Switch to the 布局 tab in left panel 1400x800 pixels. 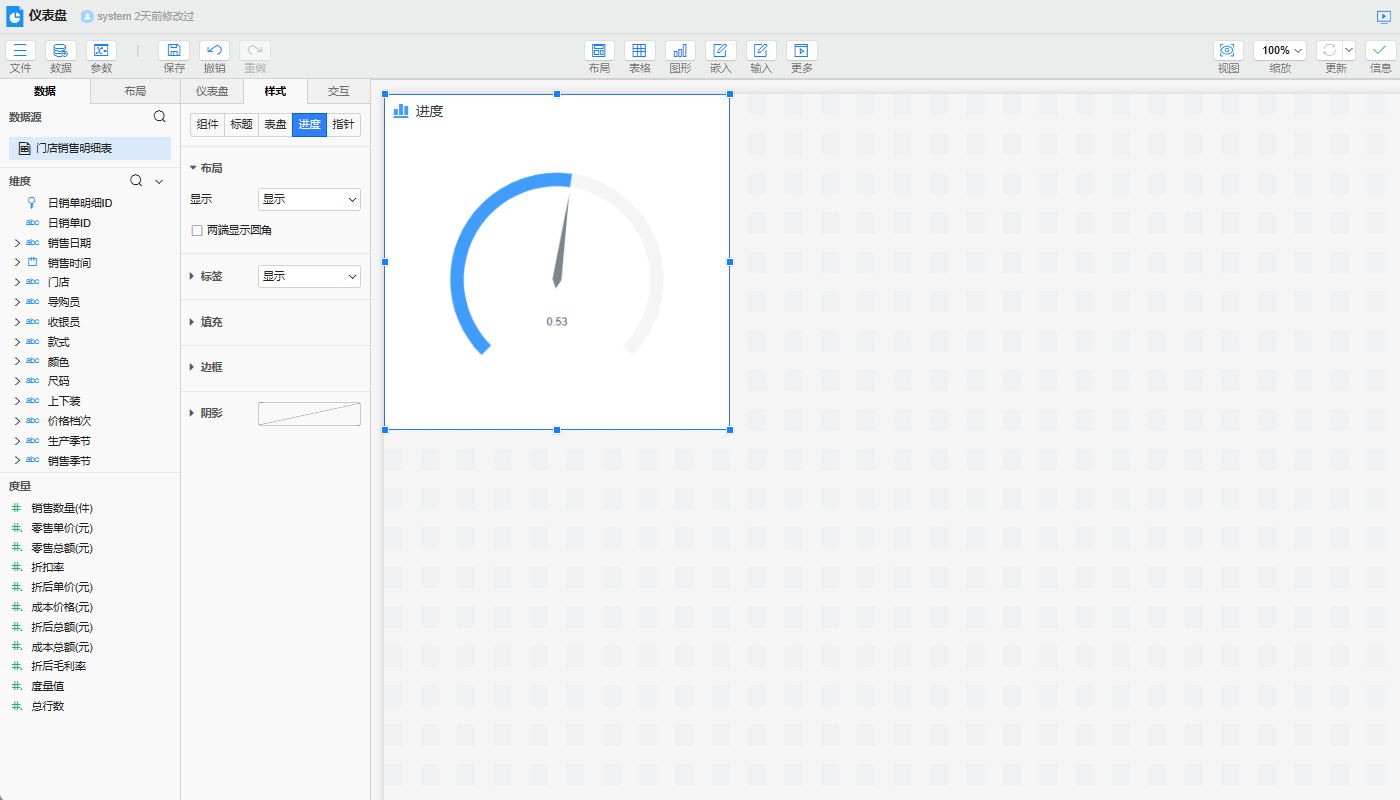point(135,91)
